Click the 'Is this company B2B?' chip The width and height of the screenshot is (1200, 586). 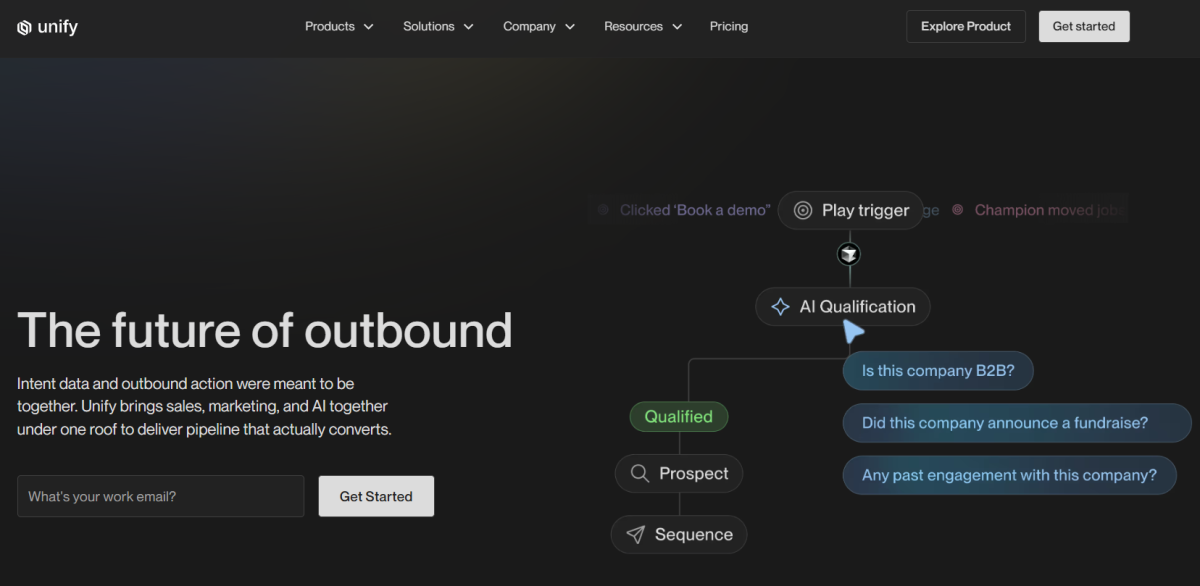(938, 370)
